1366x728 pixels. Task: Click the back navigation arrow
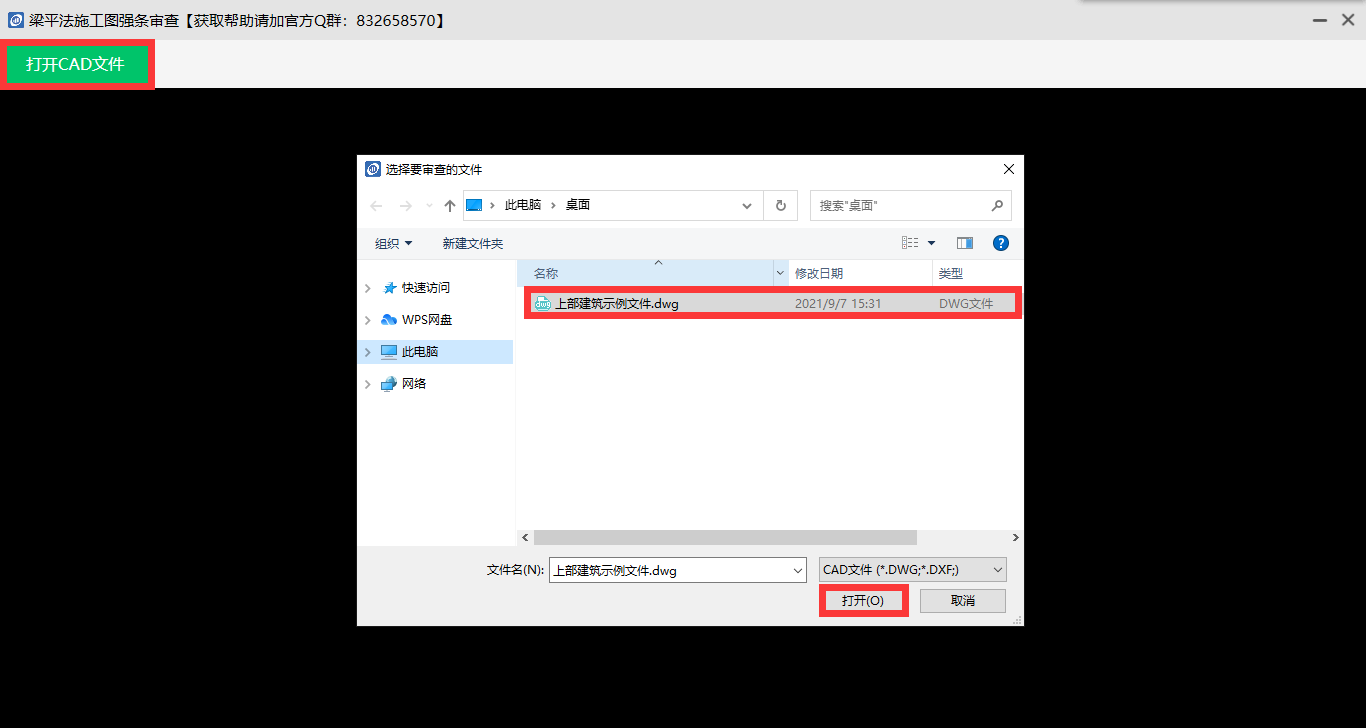pos(376,205)
